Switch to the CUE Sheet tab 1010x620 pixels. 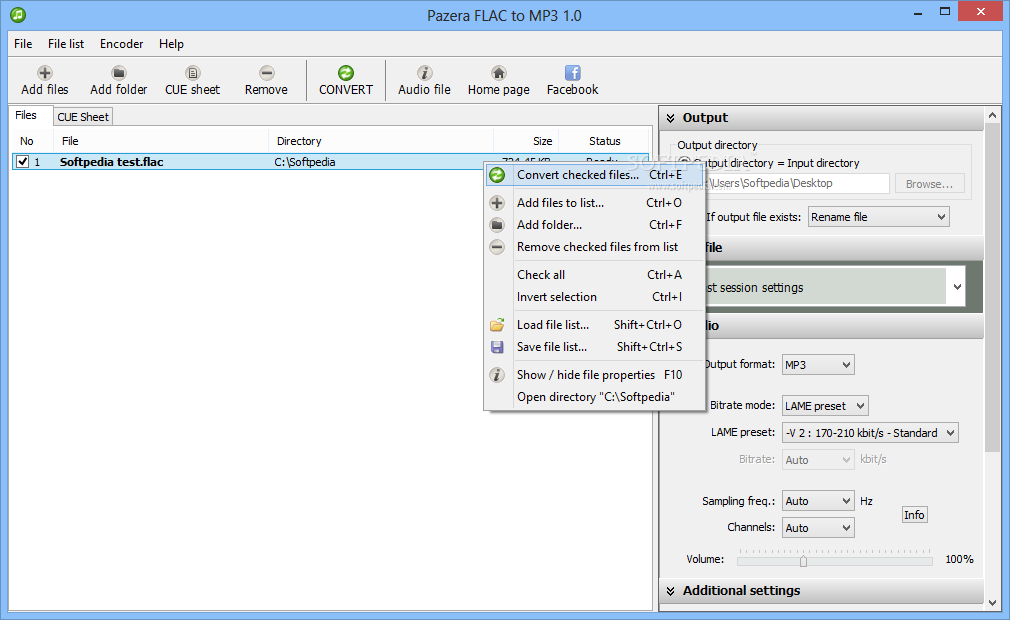click(x=83, y=117)
